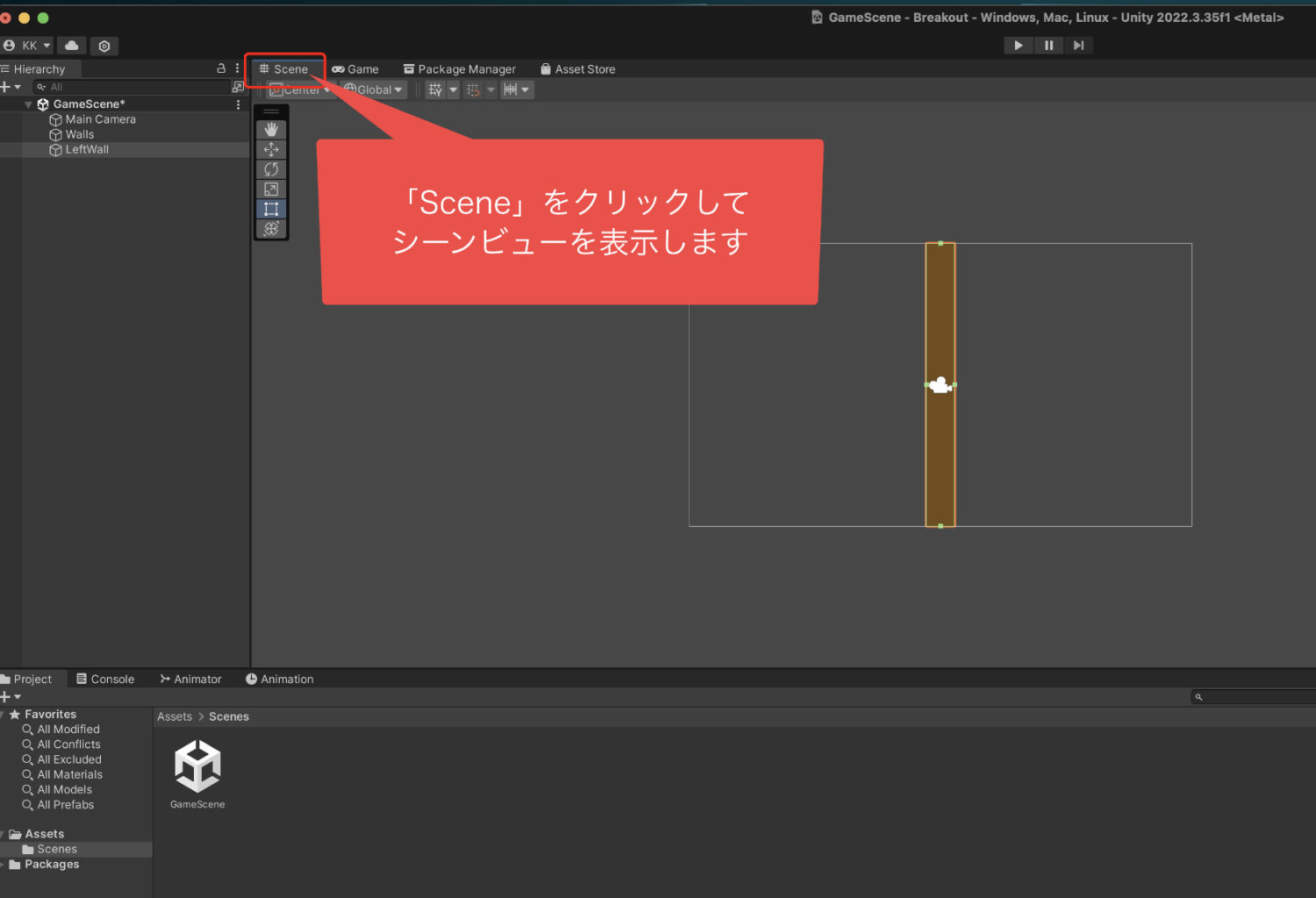Image resolution: width=1316 pixels, height=898 pixels.
Task: Focus the Hierarchy search field
Action: click(132, 87)
